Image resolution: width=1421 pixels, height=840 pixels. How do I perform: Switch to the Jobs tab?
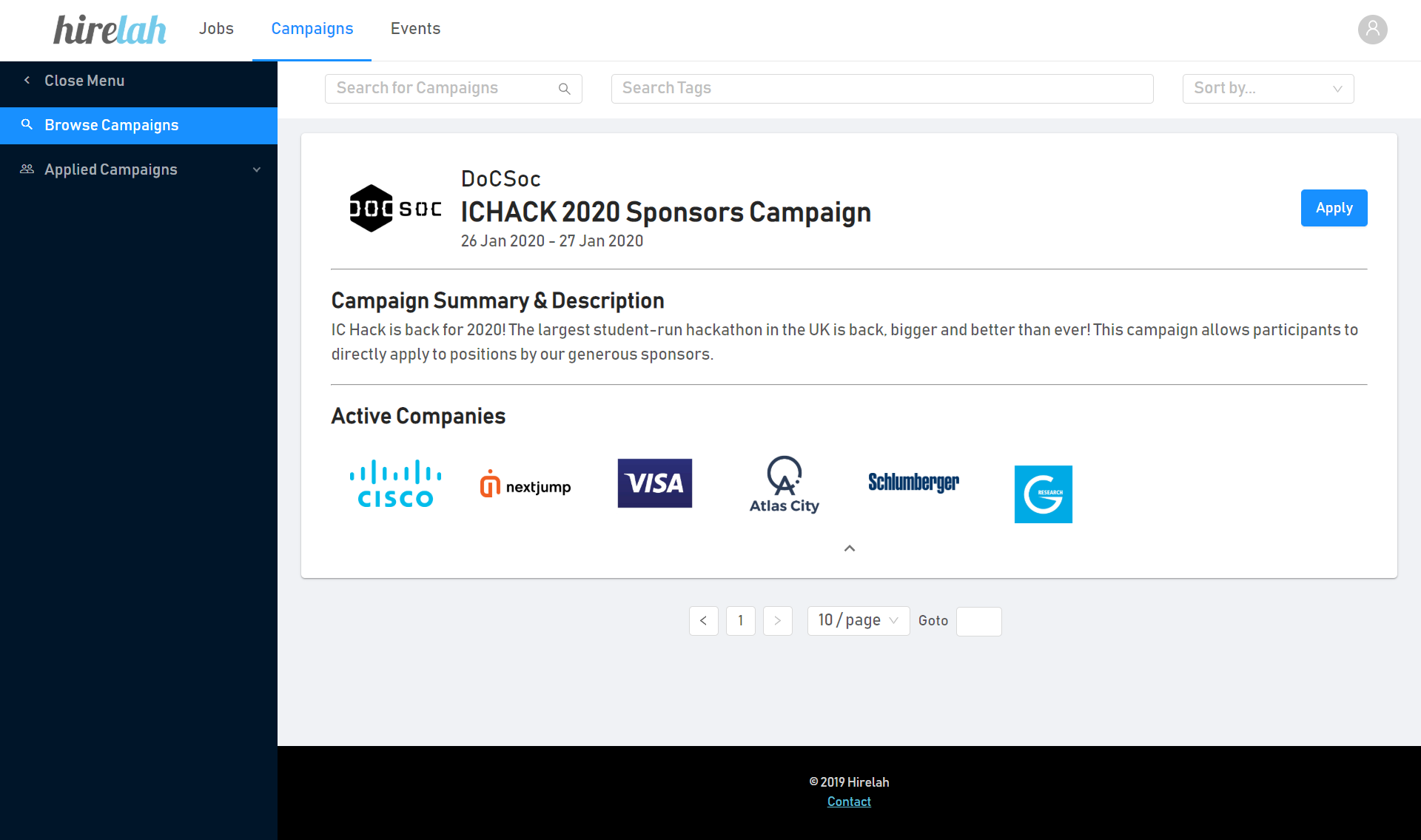pyautogui.click(x=216, y=29)
